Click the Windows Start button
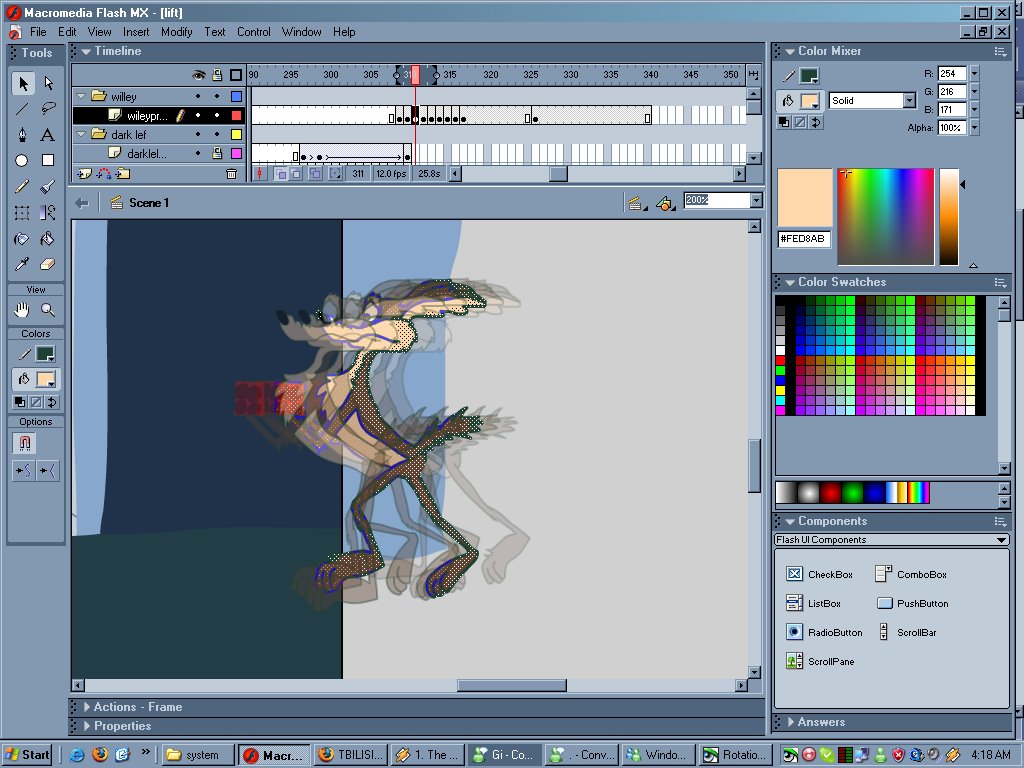 [28, 755]
